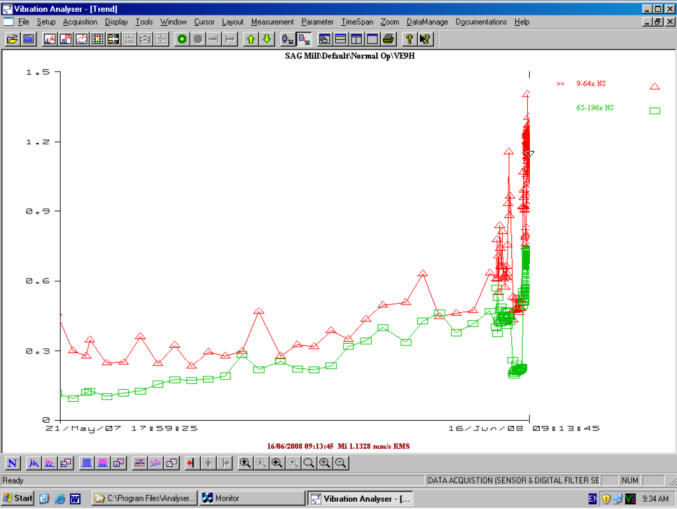Click the trend-with-alarm-limits icon in bottom toolbar

point(139,463)
